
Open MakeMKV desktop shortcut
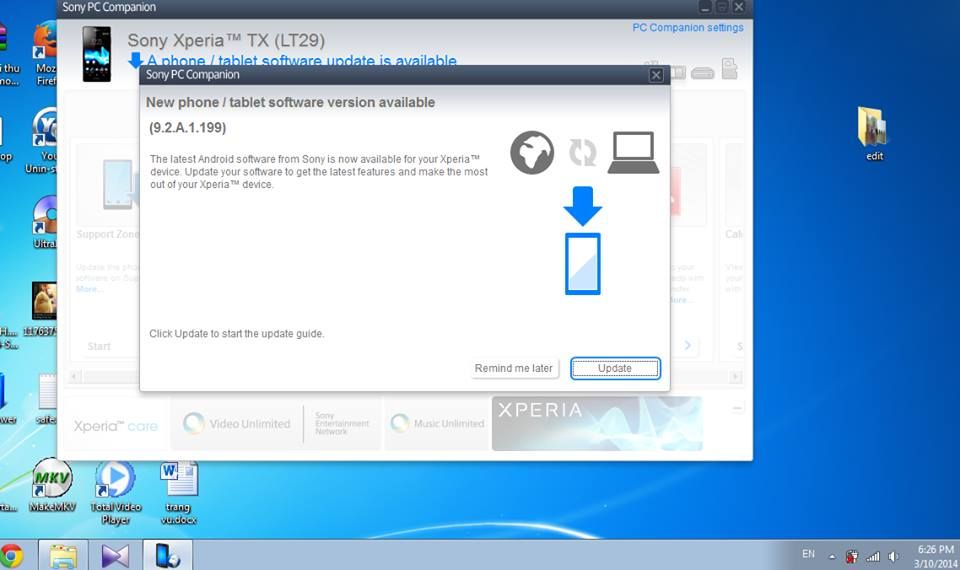point(52,485)
